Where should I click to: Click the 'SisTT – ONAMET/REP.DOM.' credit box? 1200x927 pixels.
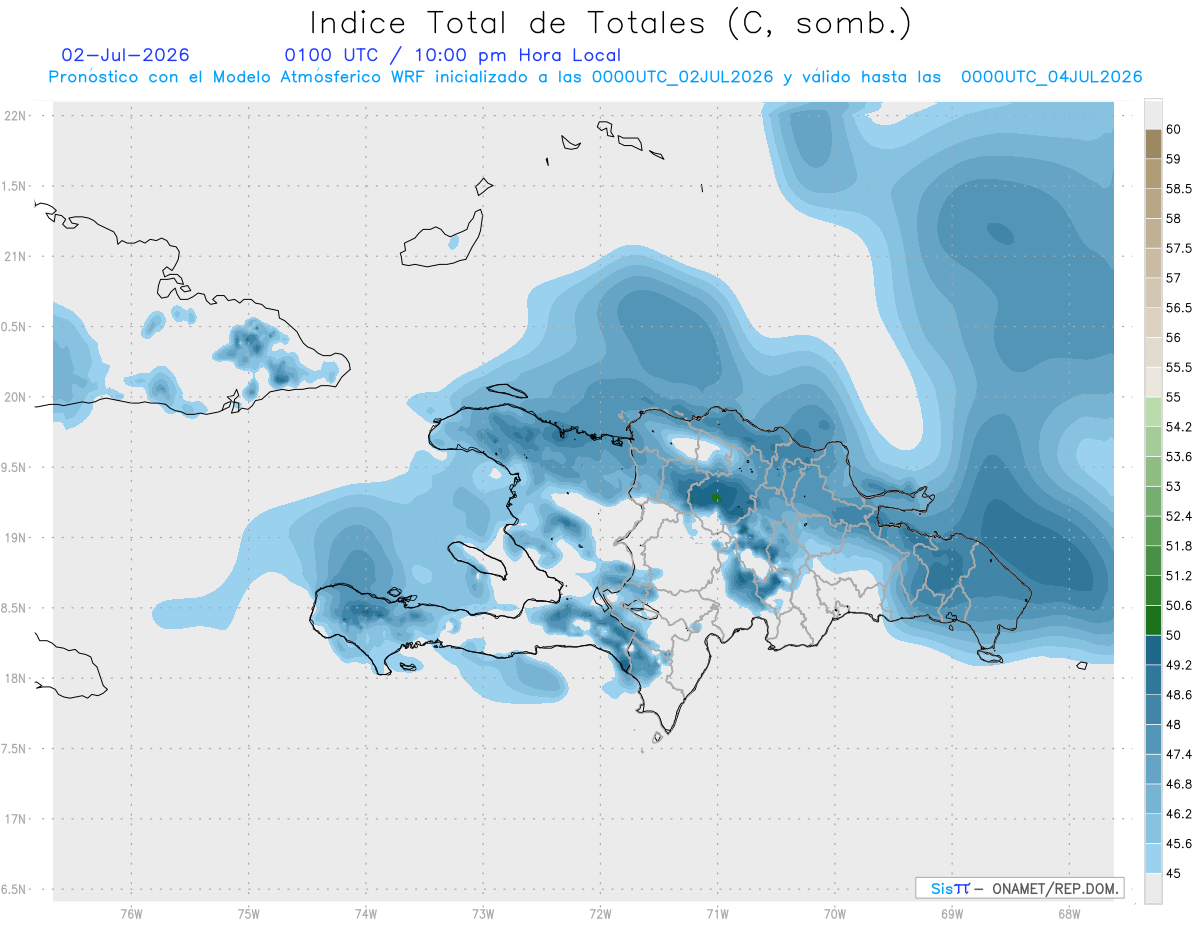[1019, 888]
